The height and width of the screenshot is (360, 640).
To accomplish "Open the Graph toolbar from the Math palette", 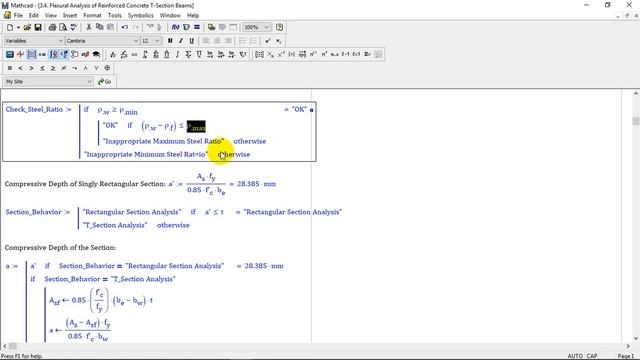I will point(20,54).
